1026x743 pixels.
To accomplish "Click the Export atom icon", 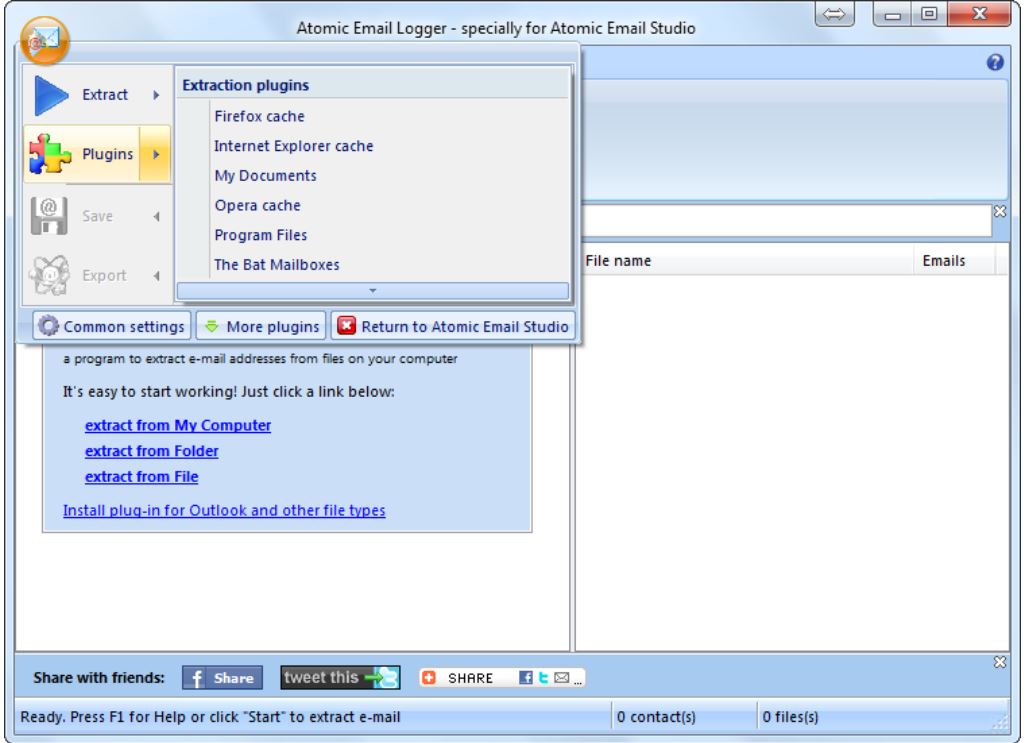I will [50, 275].
